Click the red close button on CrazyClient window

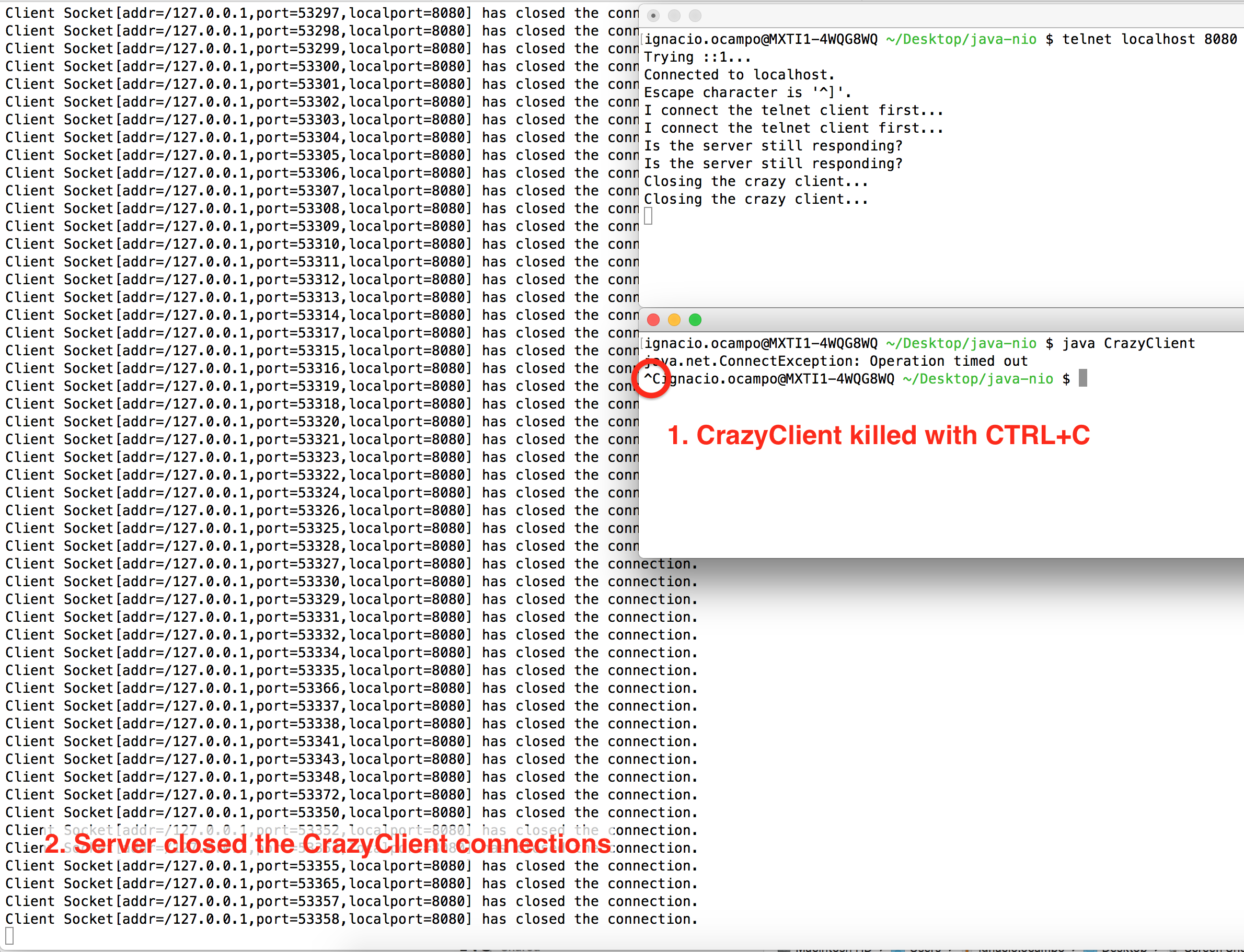(x=652, y=320)
